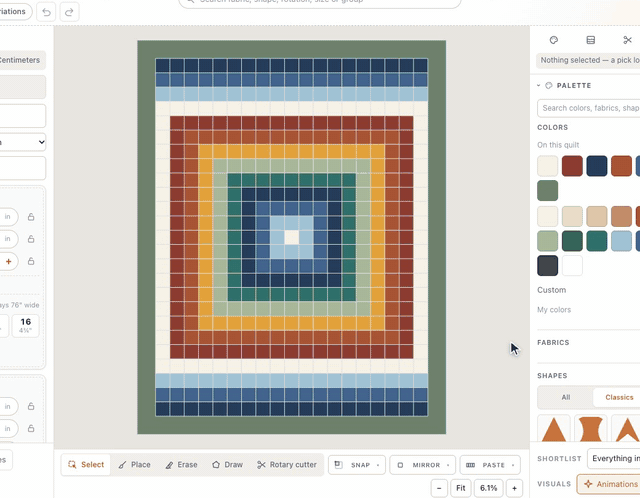
Task: Select the tan beige palette swatch
Action: [x=597, y=216]
